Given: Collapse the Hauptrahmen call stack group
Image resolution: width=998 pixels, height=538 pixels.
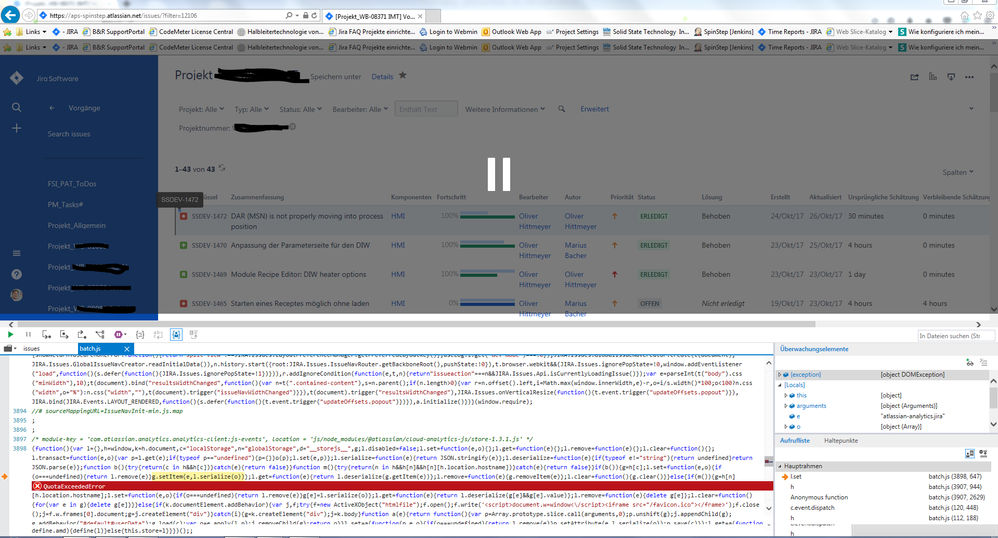Looking at the screenshot, I should (780, 466).
